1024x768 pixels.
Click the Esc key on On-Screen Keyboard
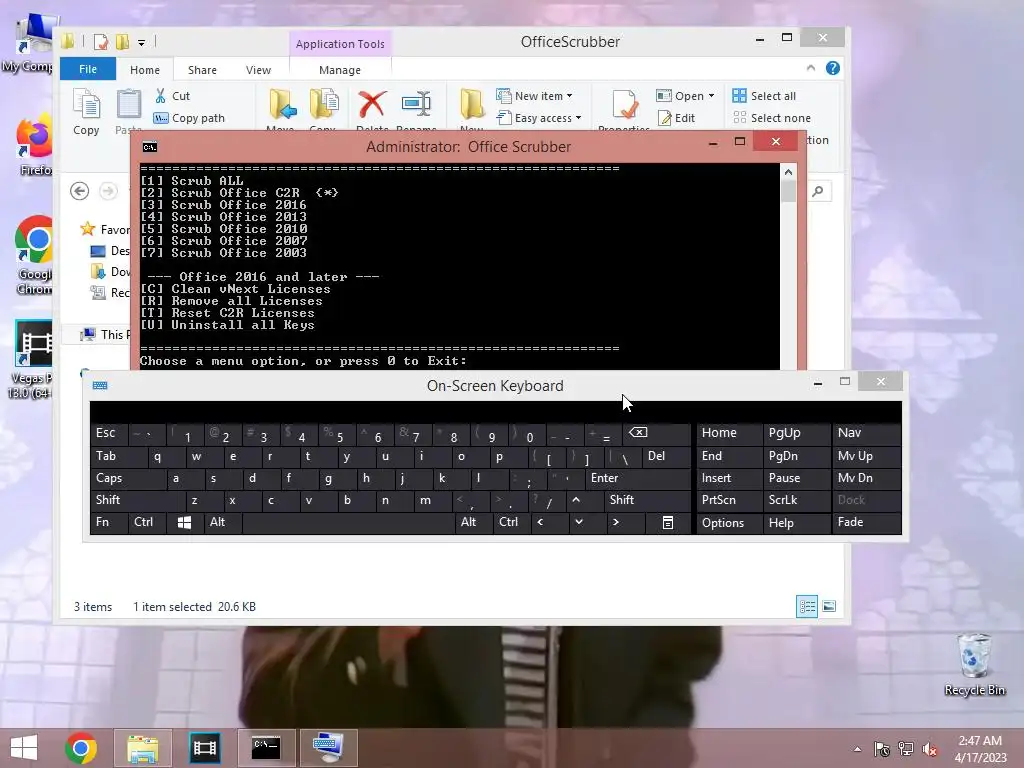[x=108, y=433]
